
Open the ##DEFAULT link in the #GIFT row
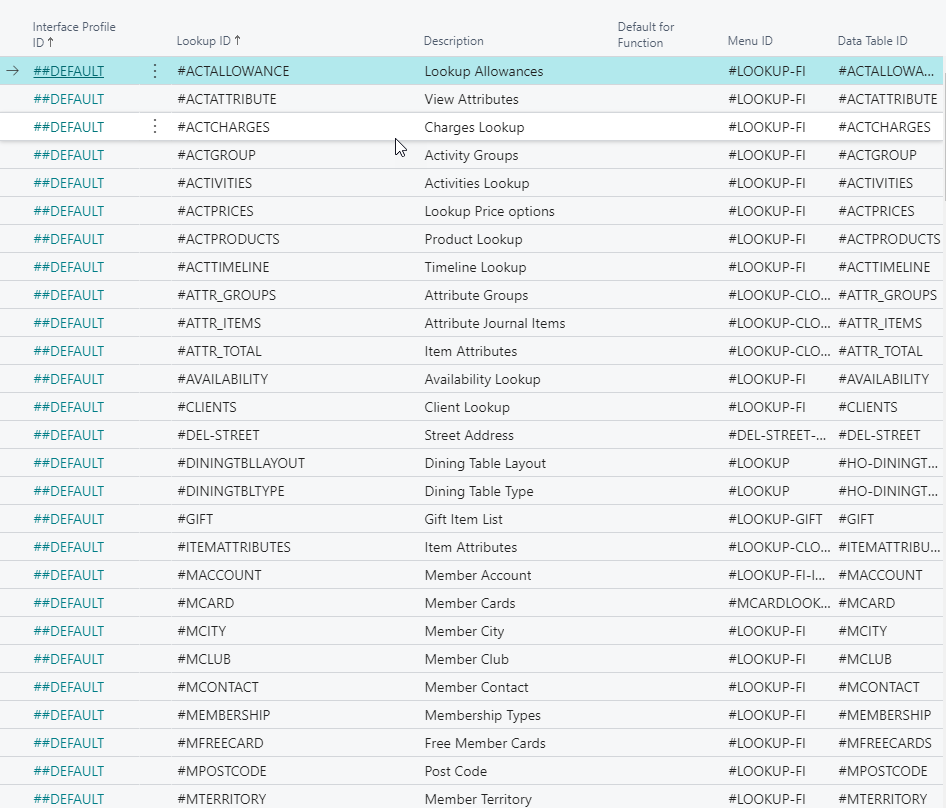click(x=68, y=519)
